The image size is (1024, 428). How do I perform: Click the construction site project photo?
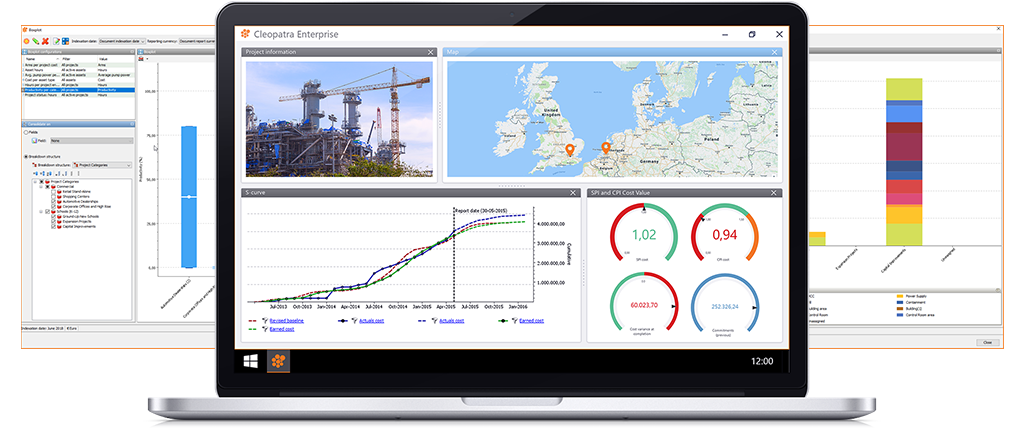click(x=339, y=118)
